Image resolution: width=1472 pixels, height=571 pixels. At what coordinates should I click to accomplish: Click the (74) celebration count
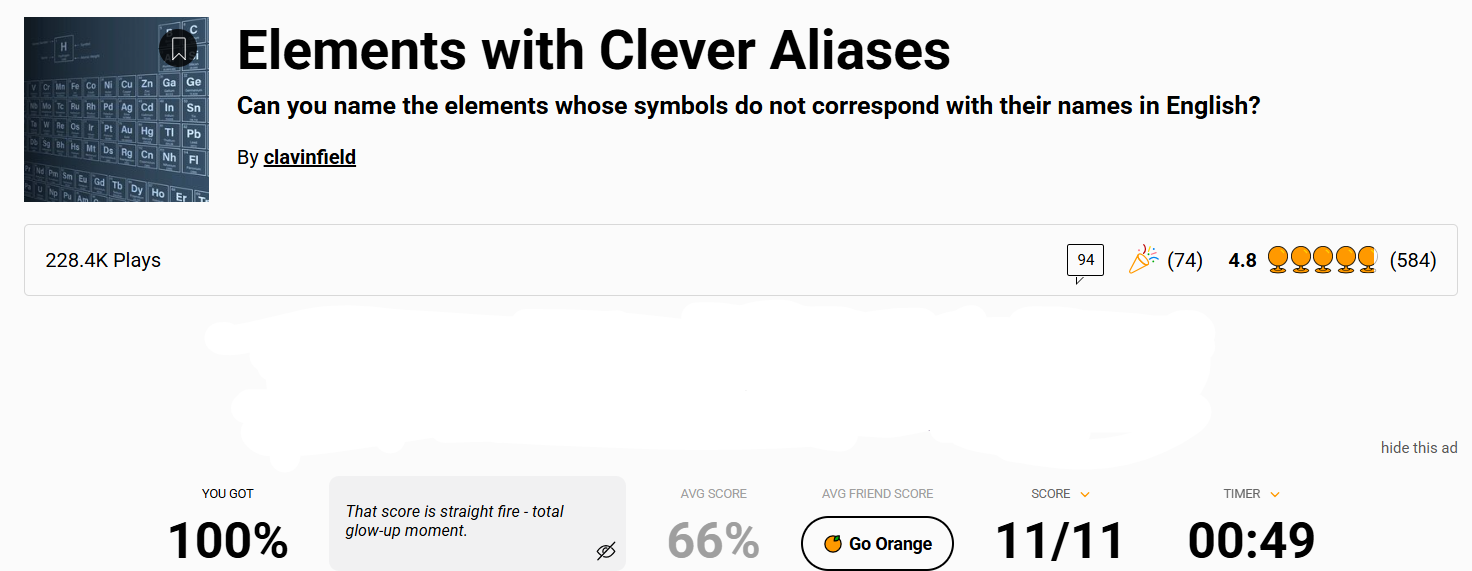pyautogui.click(x=1185, y=261)
